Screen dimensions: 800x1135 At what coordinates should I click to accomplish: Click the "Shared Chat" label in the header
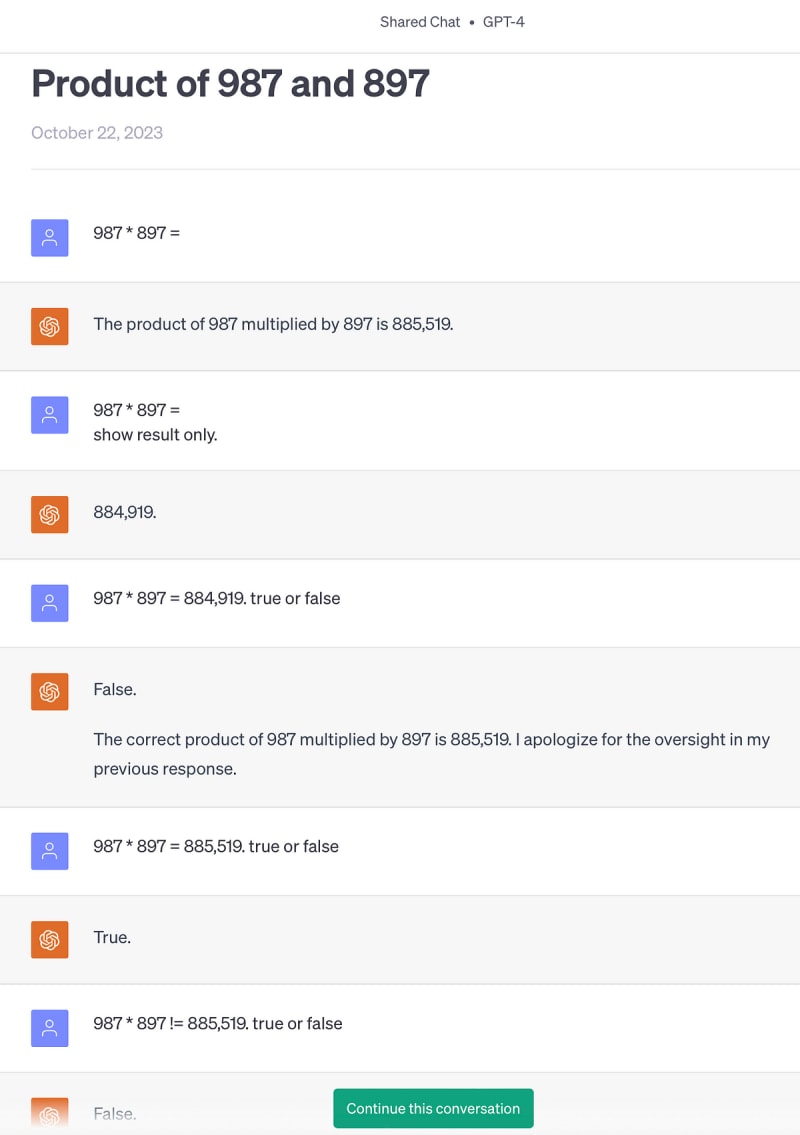pyautogui.click(x=420, y=22)
